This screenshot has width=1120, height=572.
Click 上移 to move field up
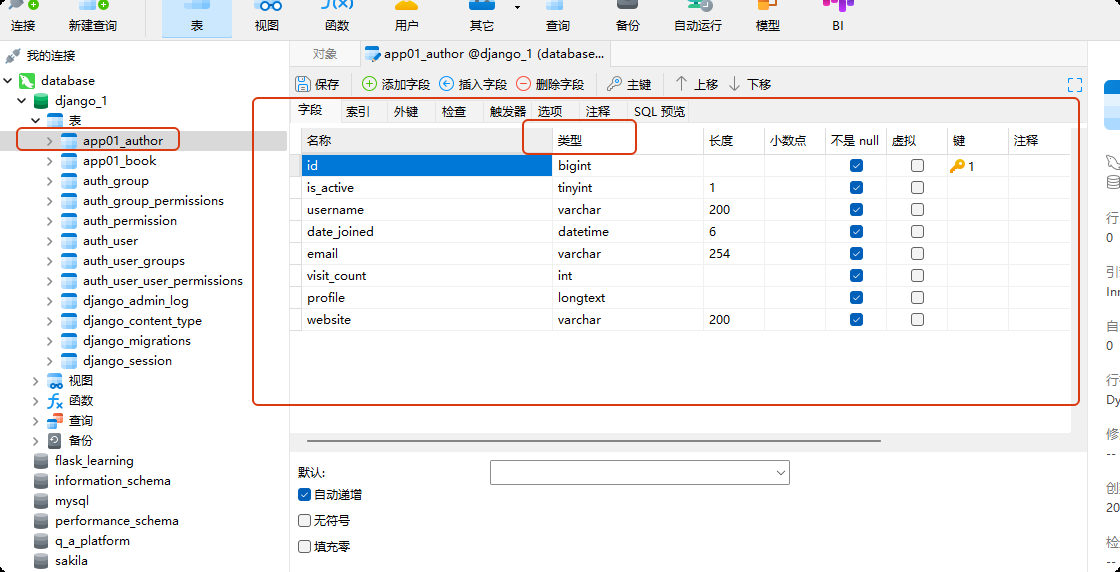click(696, 84)
